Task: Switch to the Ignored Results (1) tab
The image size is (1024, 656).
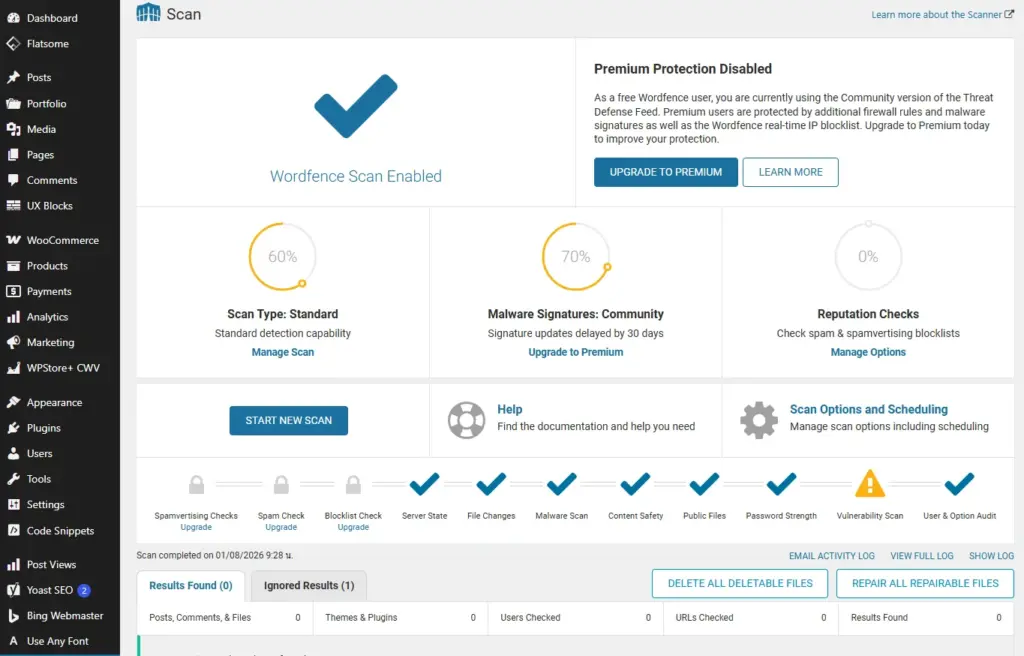Action: [x=309, y=585]
